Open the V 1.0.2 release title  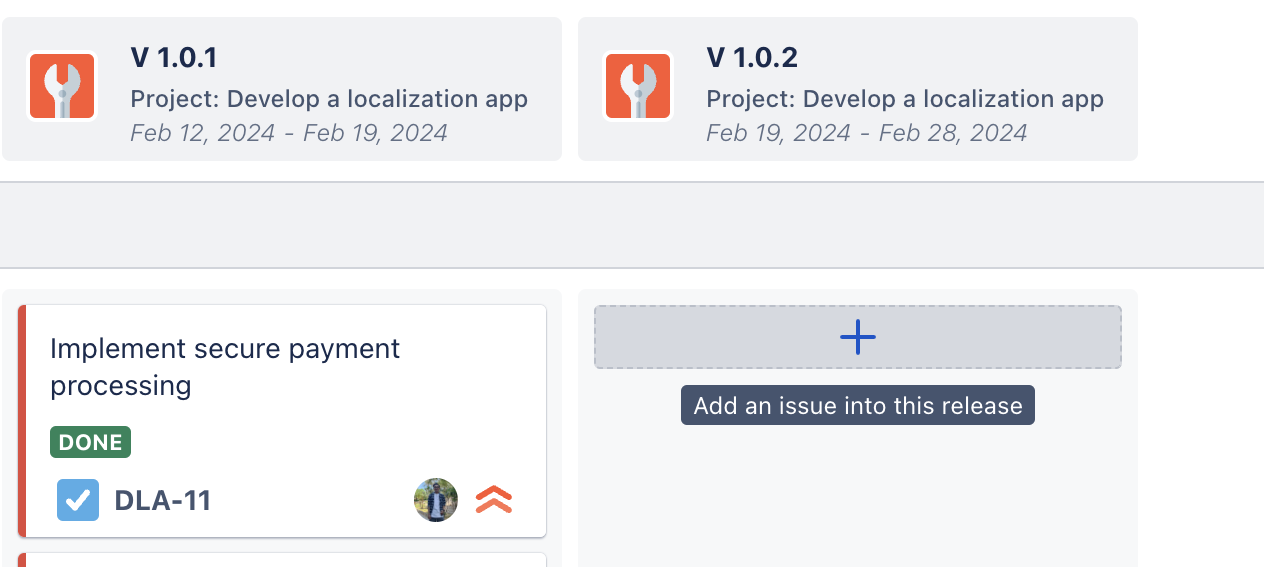(x=752, y=58)
